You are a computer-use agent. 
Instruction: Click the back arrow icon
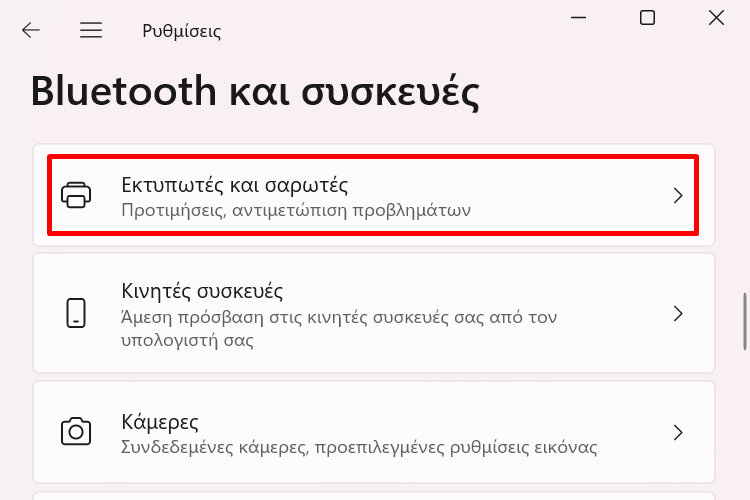pyautogui.click(x=31, y=30)
